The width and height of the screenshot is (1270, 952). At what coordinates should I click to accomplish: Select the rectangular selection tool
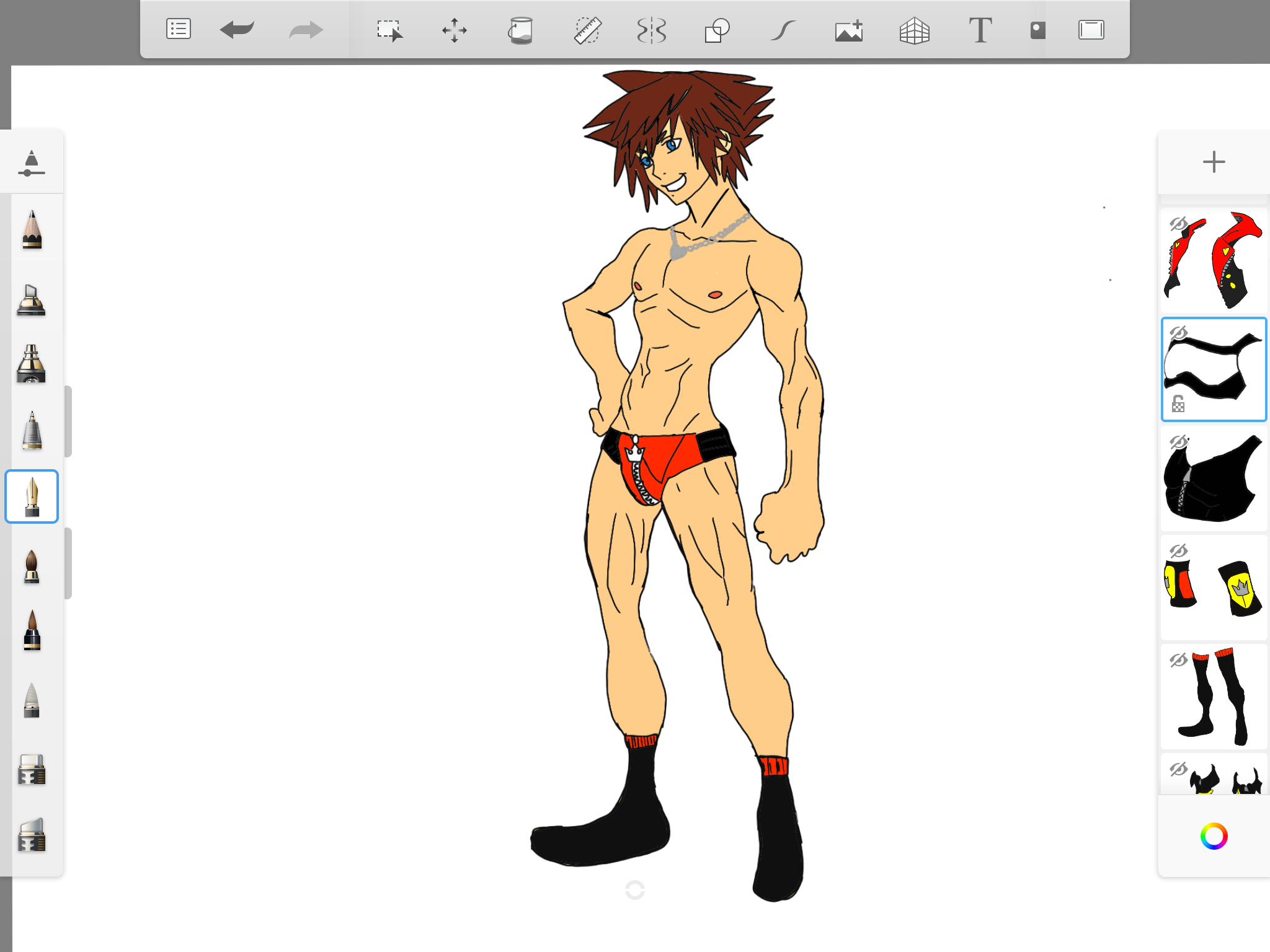389,30
